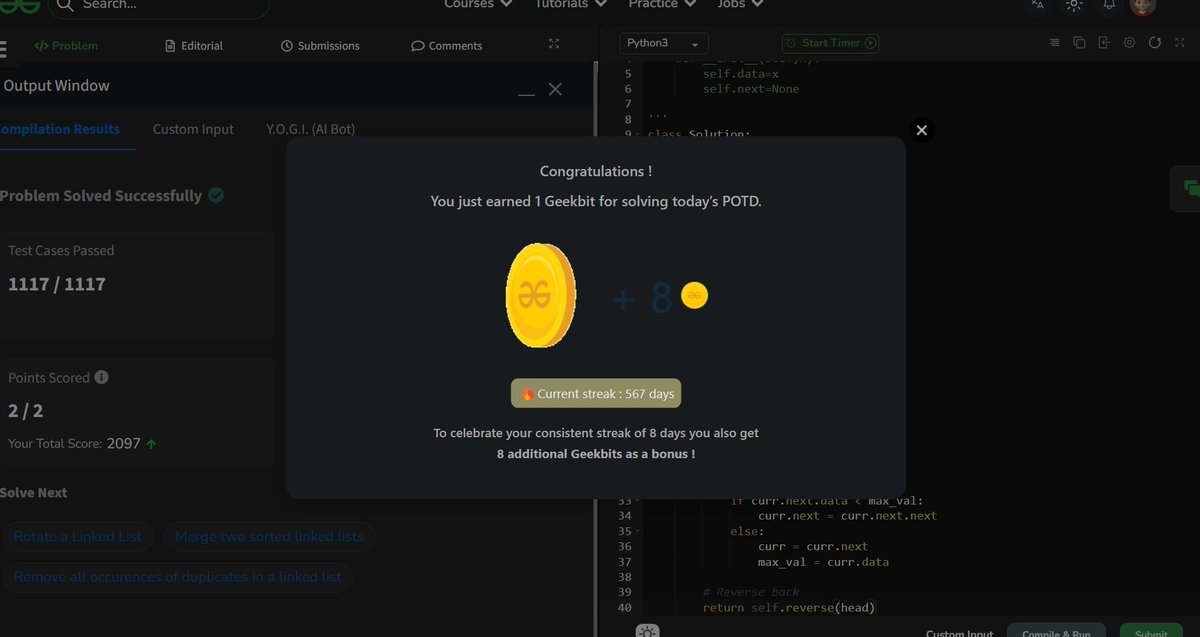Screen dimensions: 1200x637
Task: Click the Congratulations ! heading
Action: [x=596, y=172]
